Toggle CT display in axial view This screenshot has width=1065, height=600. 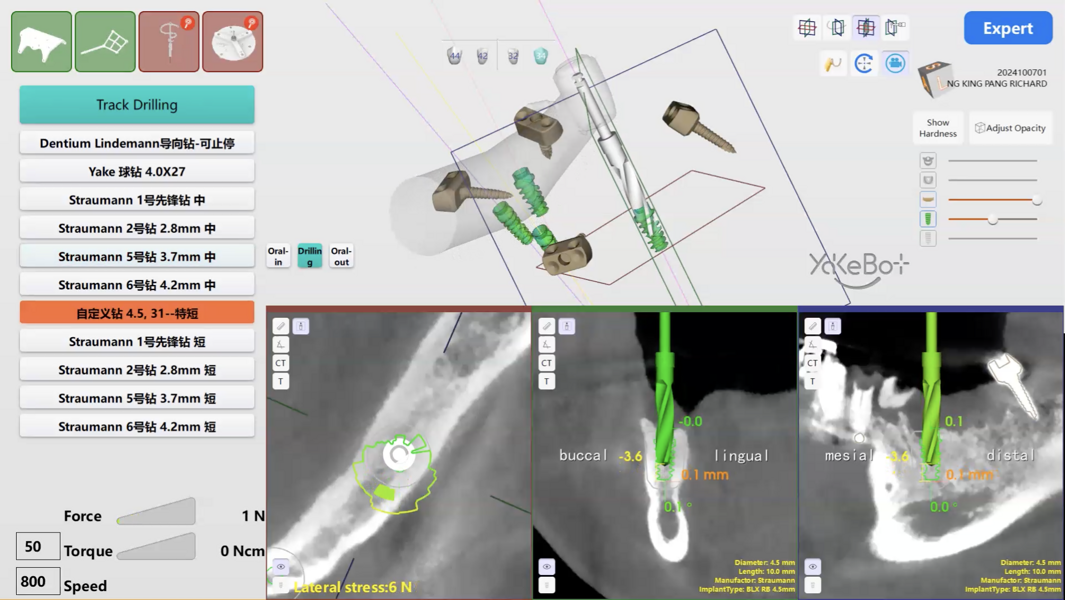[x=281, y=363]
